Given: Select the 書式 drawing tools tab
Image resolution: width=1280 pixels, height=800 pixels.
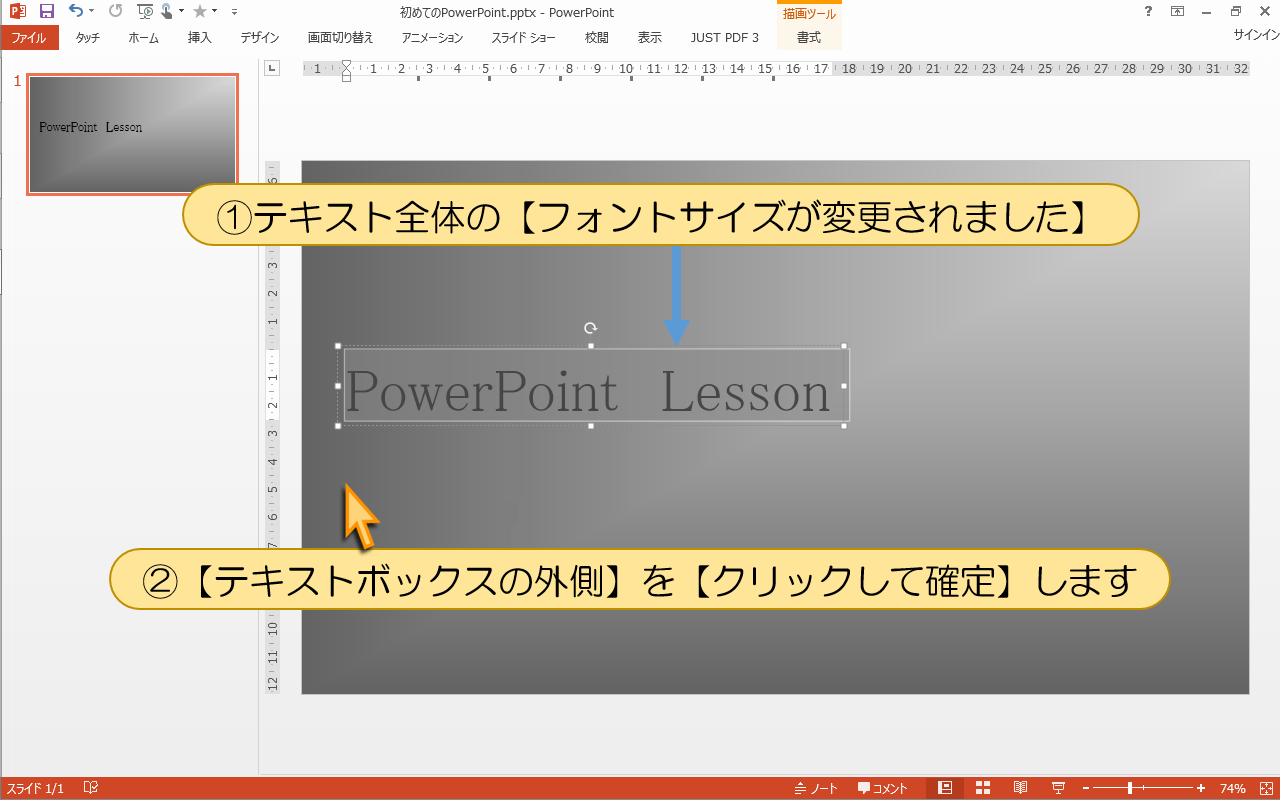Looking at the screenshot, I should point(809,38).
